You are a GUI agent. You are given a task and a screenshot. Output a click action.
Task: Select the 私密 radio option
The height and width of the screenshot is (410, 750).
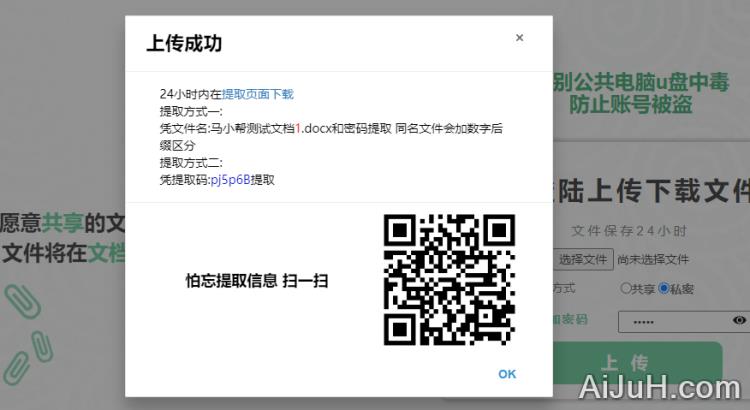click(x=663, y=289)
